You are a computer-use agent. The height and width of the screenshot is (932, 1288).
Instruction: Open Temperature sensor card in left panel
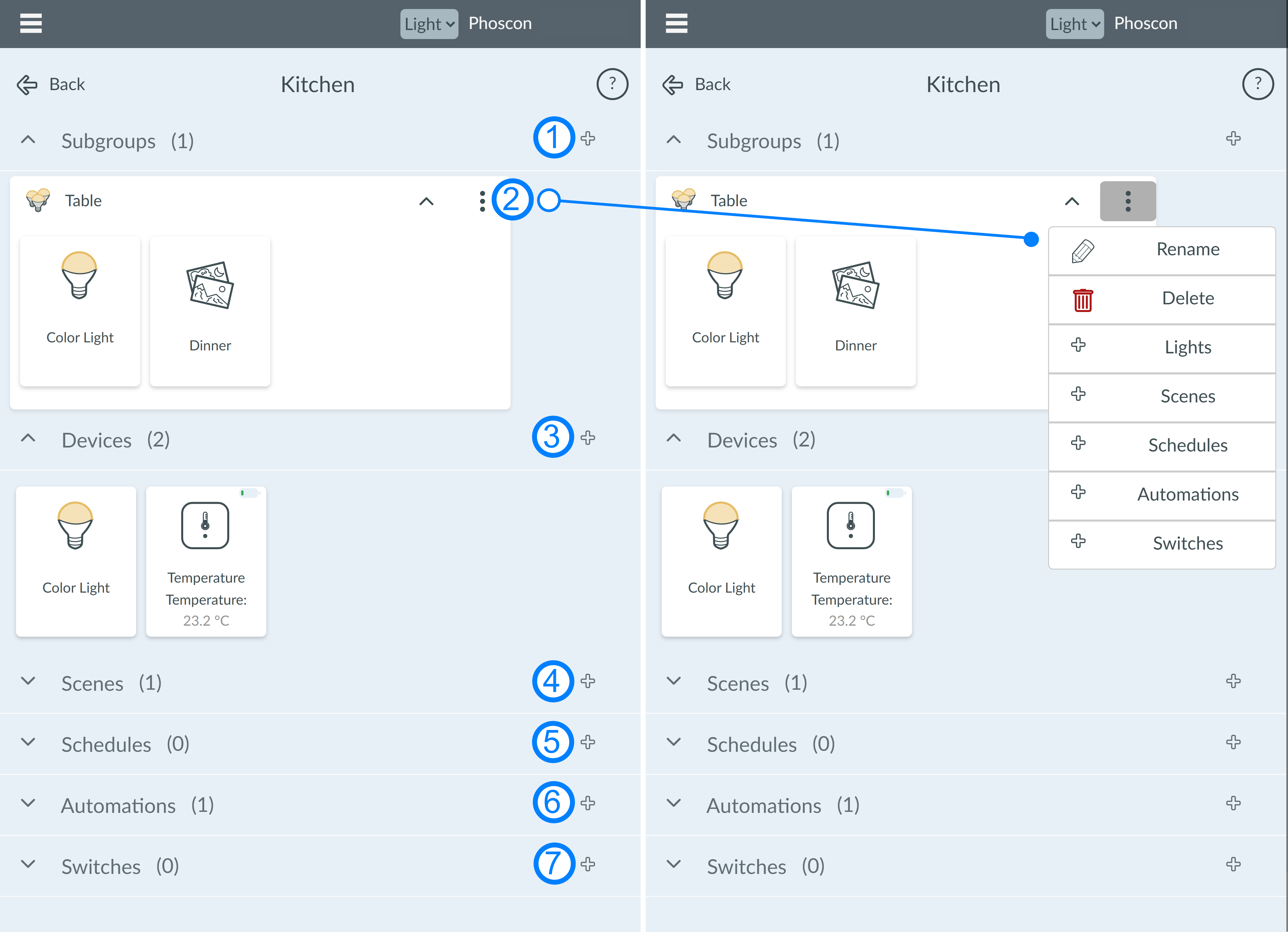click(x=206, y=562)
